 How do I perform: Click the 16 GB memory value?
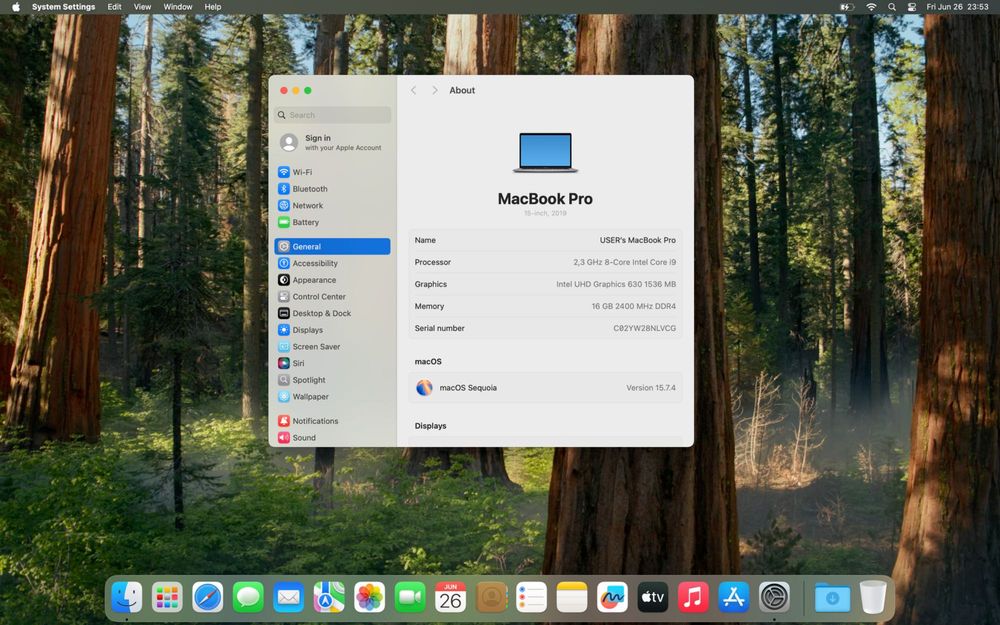coord(633,306)
